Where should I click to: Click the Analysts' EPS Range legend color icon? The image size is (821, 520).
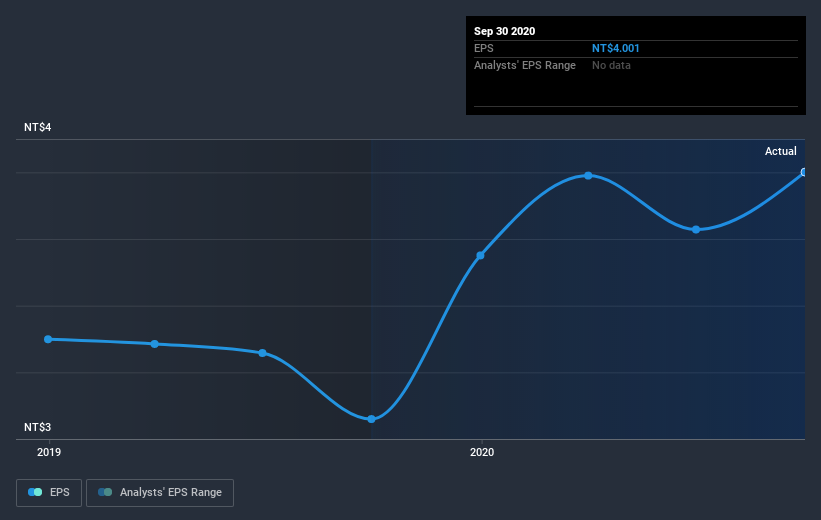coord(105,492)
